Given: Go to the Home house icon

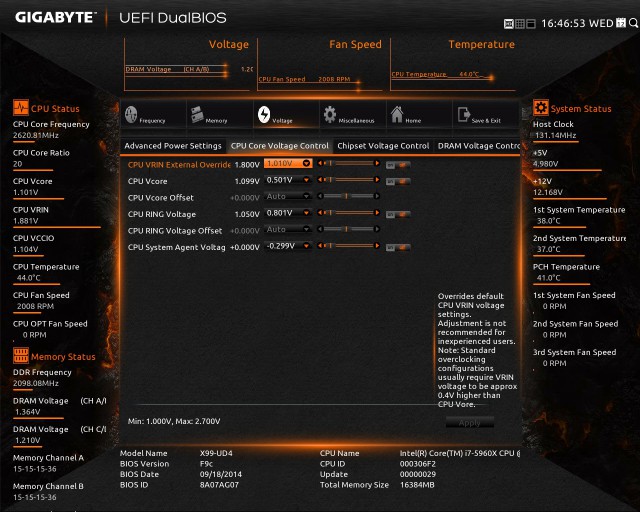Looking at the screenshot, I should tap(397, 115).
